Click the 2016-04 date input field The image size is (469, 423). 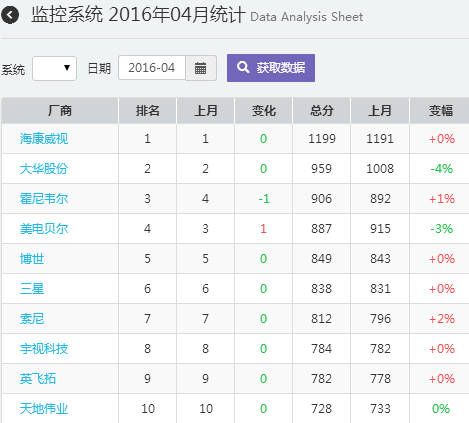pos(152,68)
